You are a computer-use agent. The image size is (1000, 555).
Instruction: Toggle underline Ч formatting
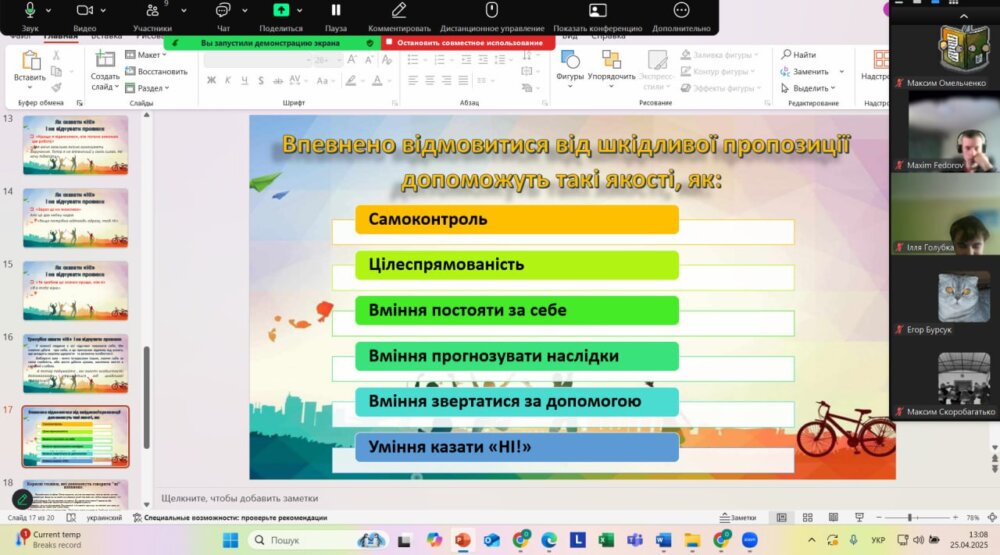244,80
